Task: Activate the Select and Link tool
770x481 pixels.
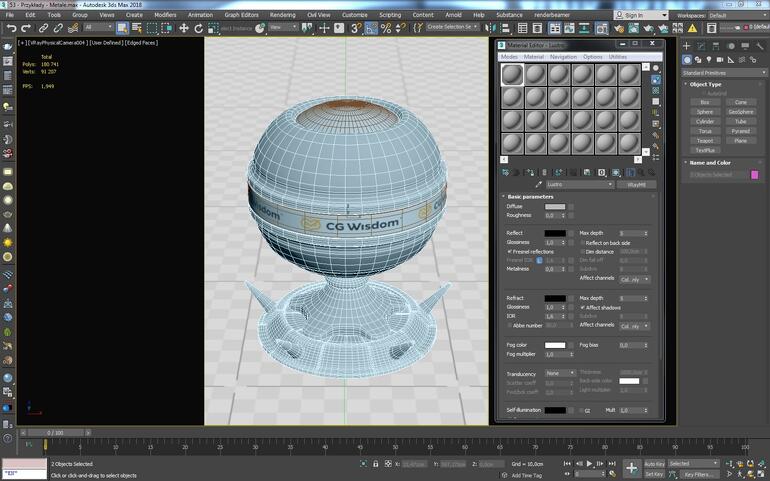Action: pyautogui.click(x=44, y=28)
